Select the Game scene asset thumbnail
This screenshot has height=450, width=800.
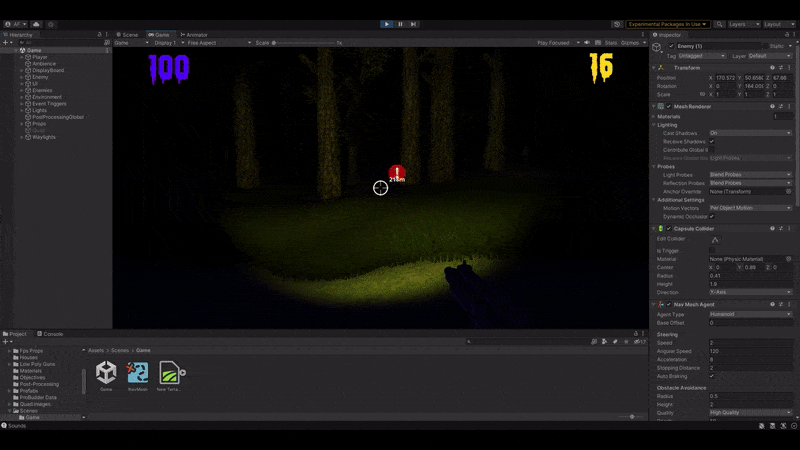[x=106, y=372]
